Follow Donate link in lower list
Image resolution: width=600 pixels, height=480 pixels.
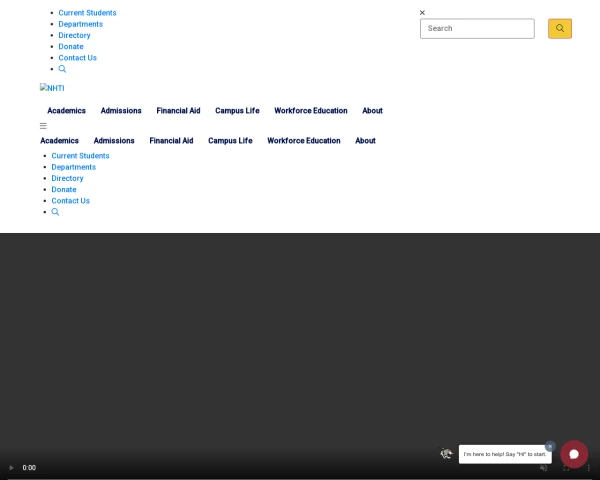[64, 189]
